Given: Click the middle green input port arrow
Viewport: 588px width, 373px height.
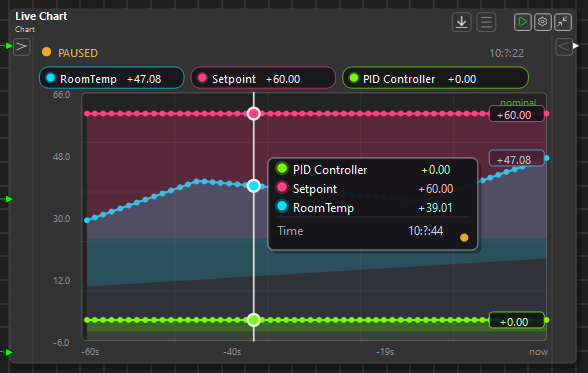Looking at the screenshot, I should [x=8, y=199].
